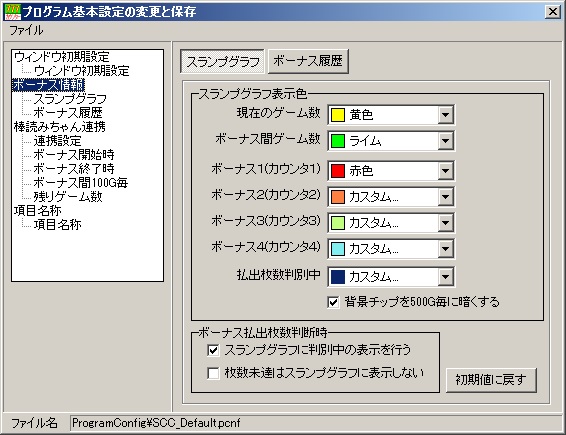
Task: Click the red swatch for ボーナス1(カウンタ1)
Action: [x=338, y=170]
